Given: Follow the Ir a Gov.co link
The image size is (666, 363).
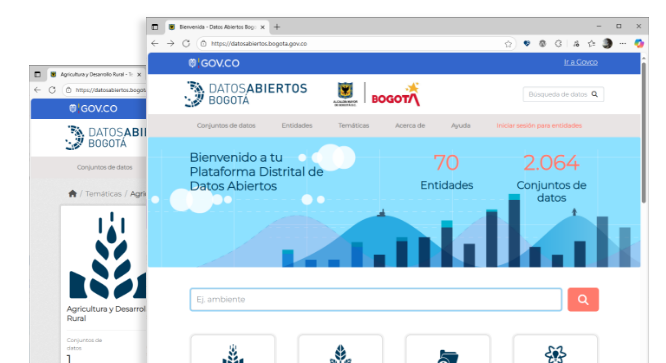Looking at the screenshot, I should (581, 62).
